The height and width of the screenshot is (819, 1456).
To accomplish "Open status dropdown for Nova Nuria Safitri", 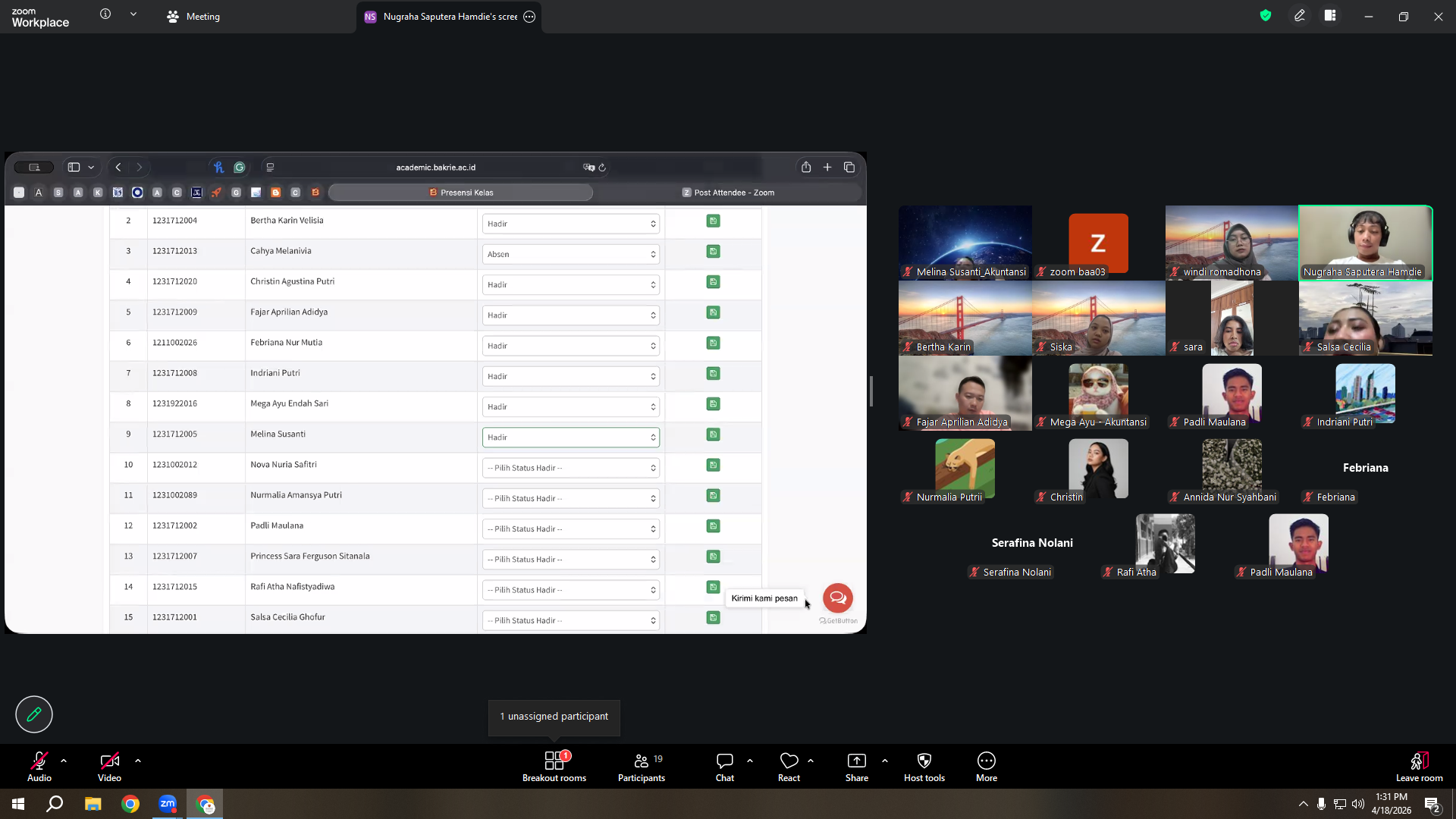I will [570, 468].
